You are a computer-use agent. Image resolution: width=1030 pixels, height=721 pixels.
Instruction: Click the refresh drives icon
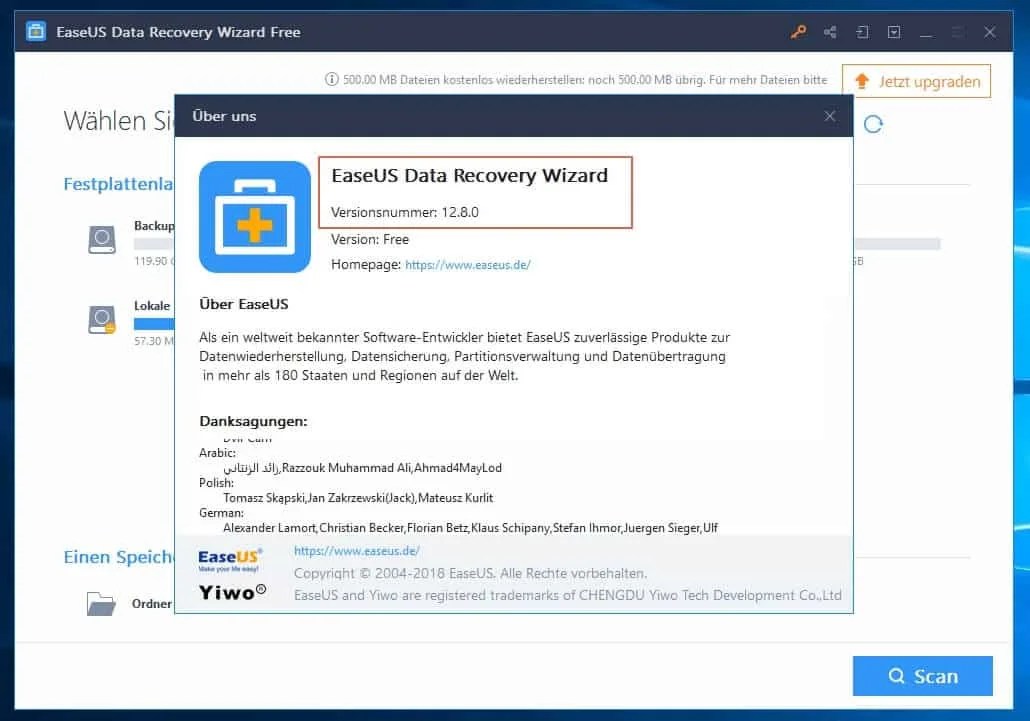(x=873, y=123)
